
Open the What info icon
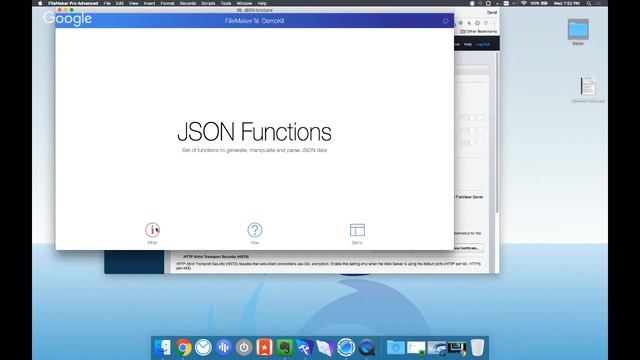pyautogui.click(x=152, y=230)
